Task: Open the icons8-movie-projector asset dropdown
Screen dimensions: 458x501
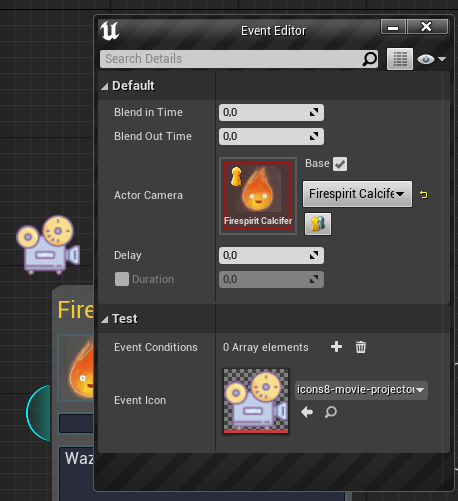Action: [361, 390]
